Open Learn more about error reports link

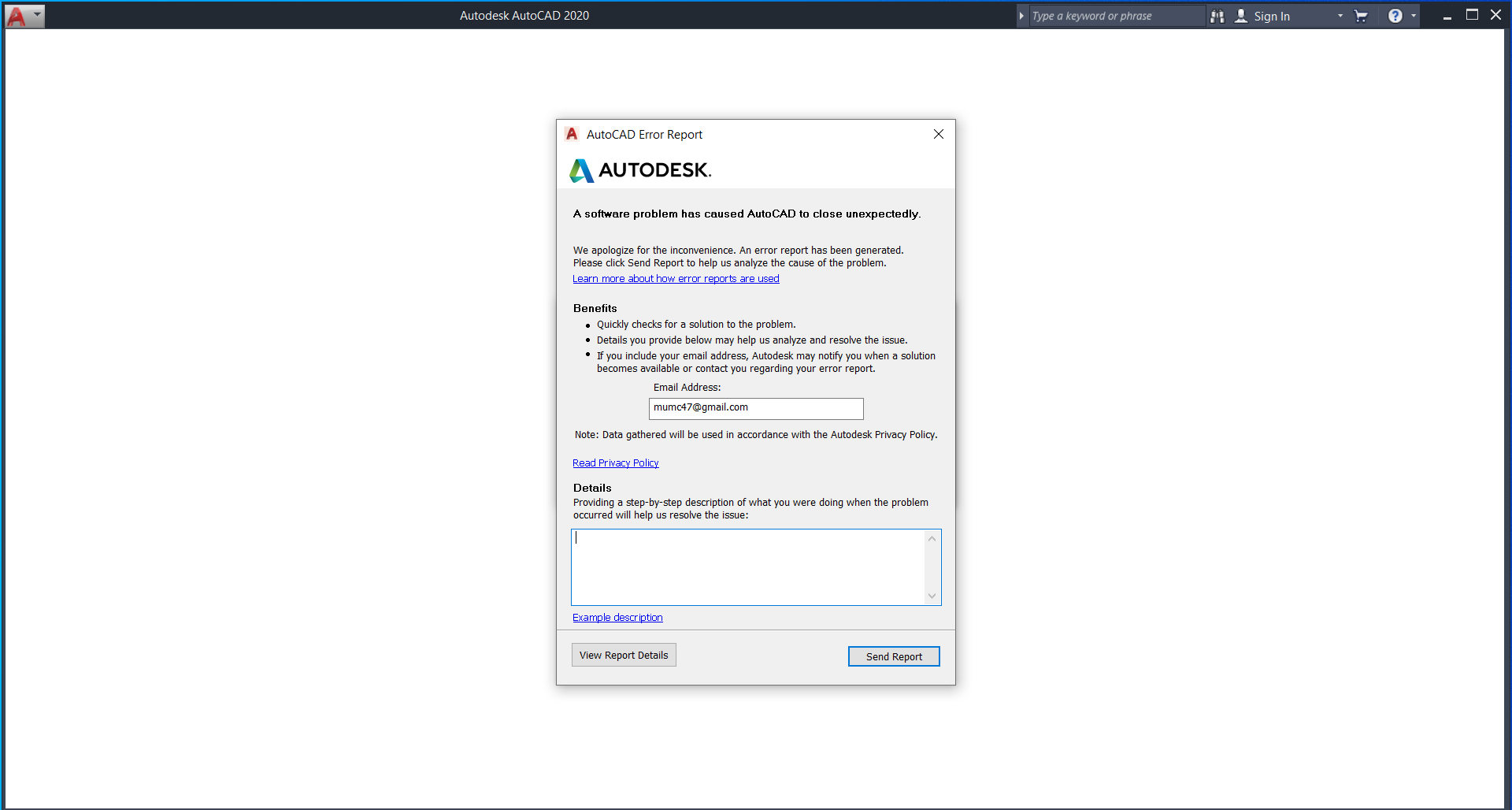point(676,279)
